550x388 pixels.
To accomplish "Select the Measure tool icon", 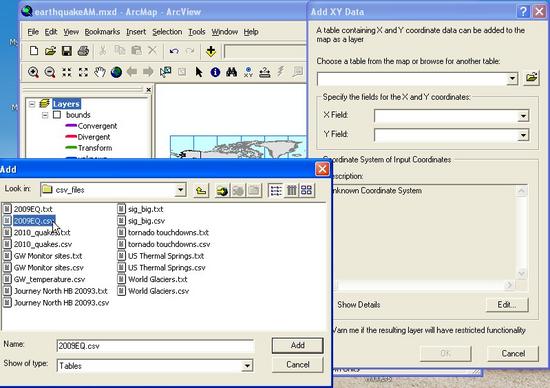I will pyautogui.click(x=264, y=72).
